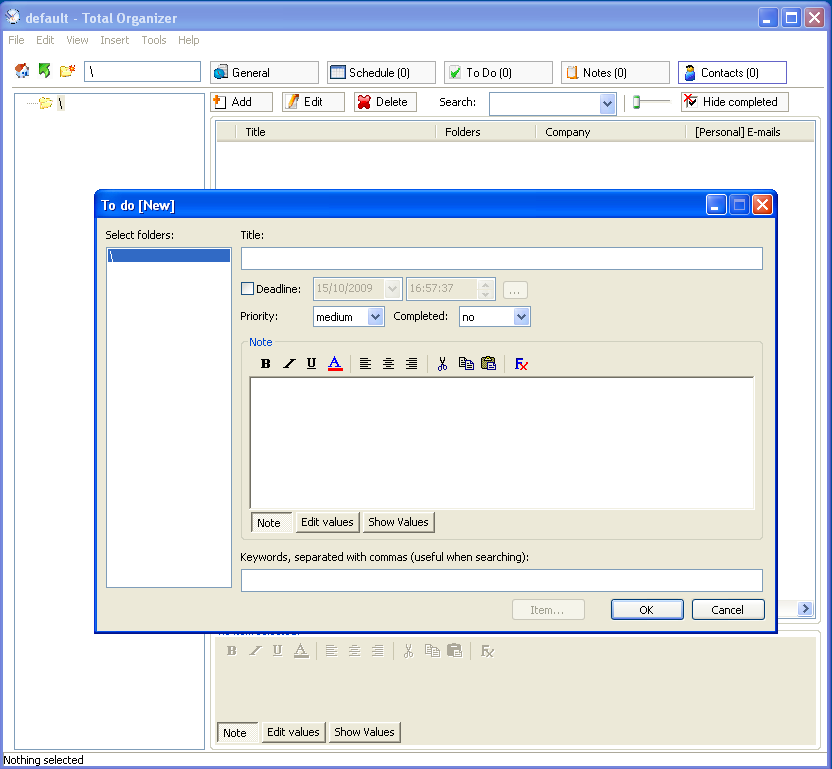Copy selection in To do dialog note toolbar

(x=466, y=364)
